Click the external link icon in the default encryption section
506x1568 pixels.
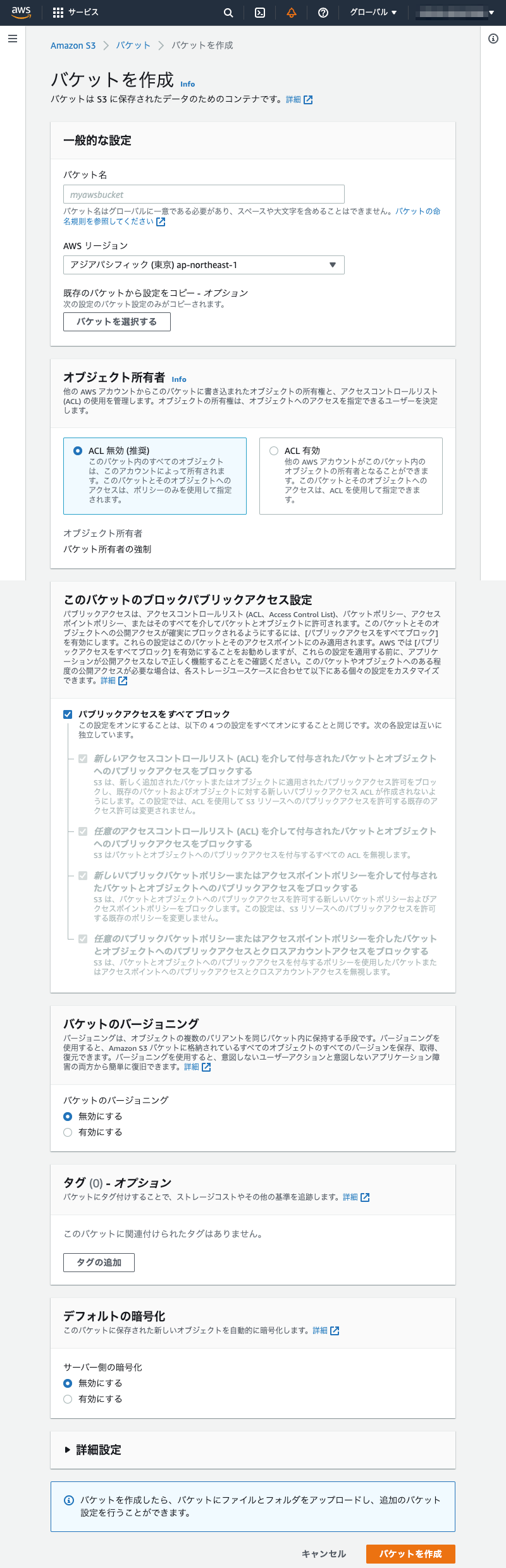point(335,1331)
